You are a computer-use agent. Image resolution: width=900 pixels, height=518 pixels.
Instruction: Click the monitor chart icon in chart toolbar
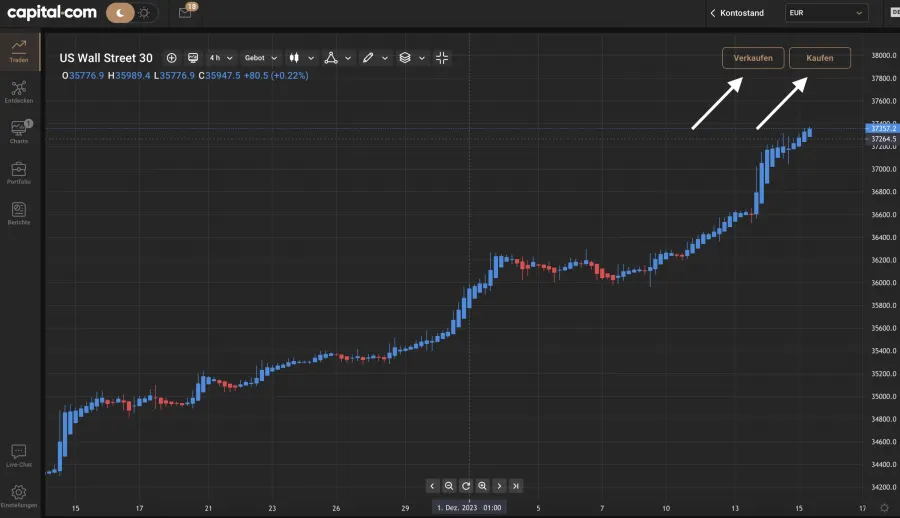click(193, 57)
